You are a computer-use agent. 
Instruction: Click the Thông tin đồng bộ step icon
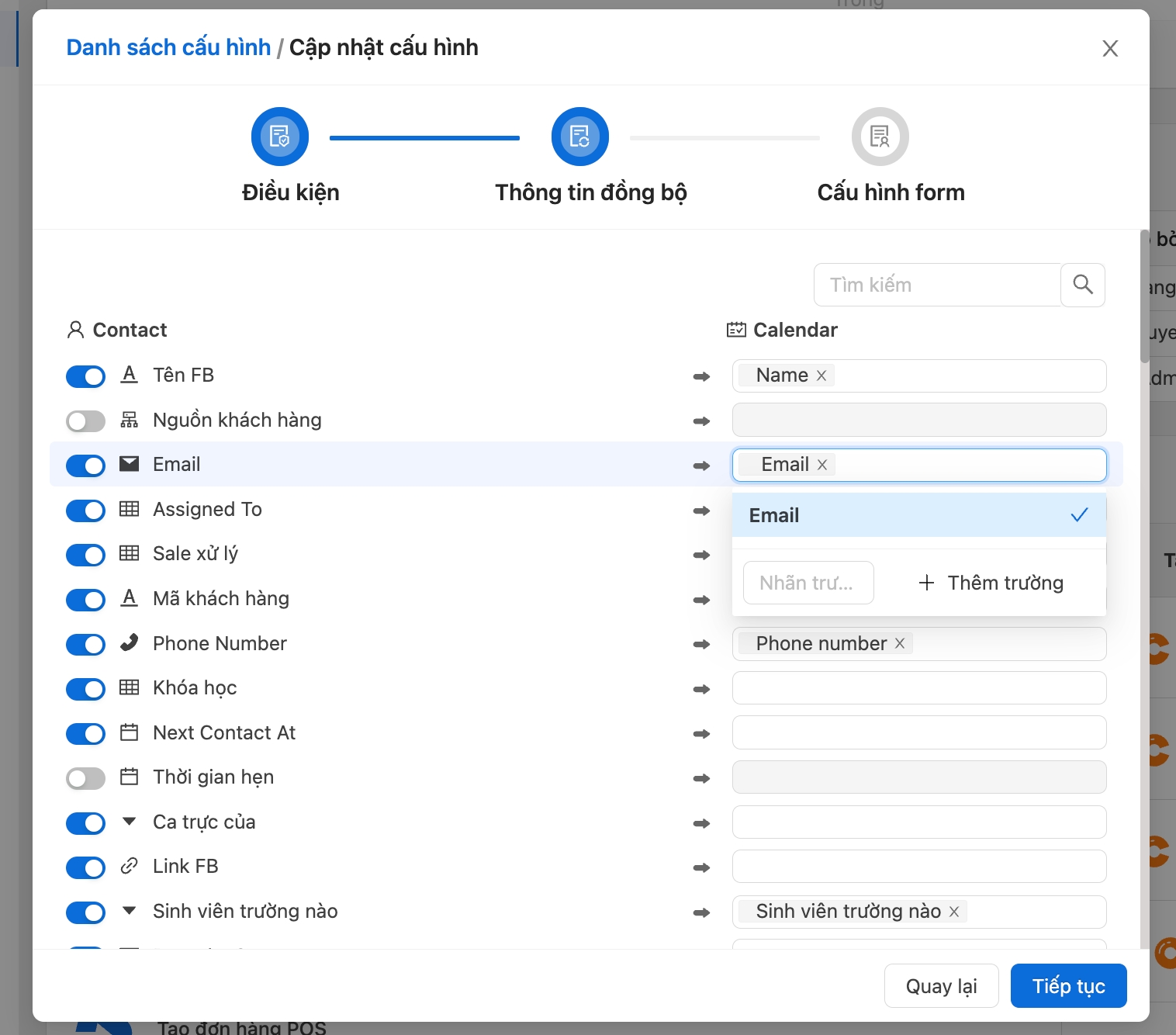tap(579, 137)
